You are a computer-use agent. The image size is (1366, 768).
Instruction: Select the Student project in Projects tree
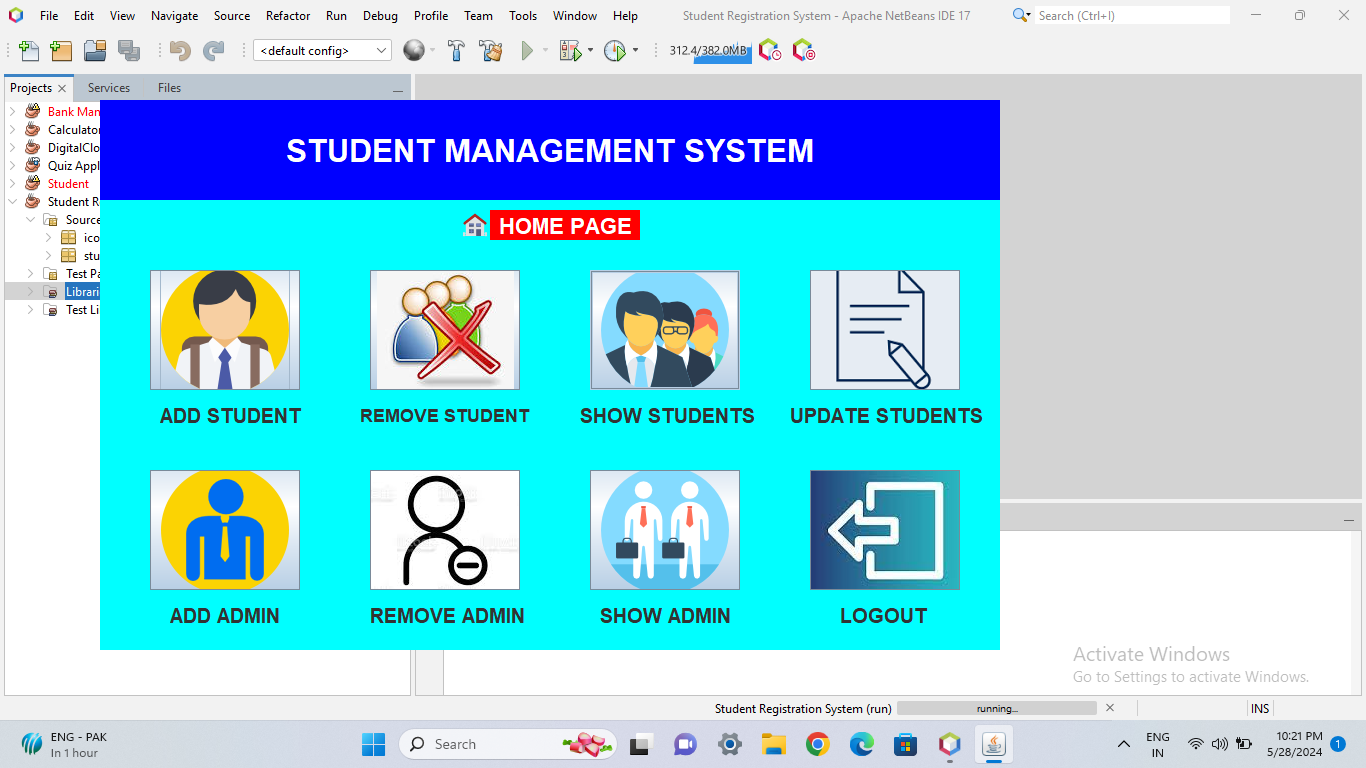(68, 184)
